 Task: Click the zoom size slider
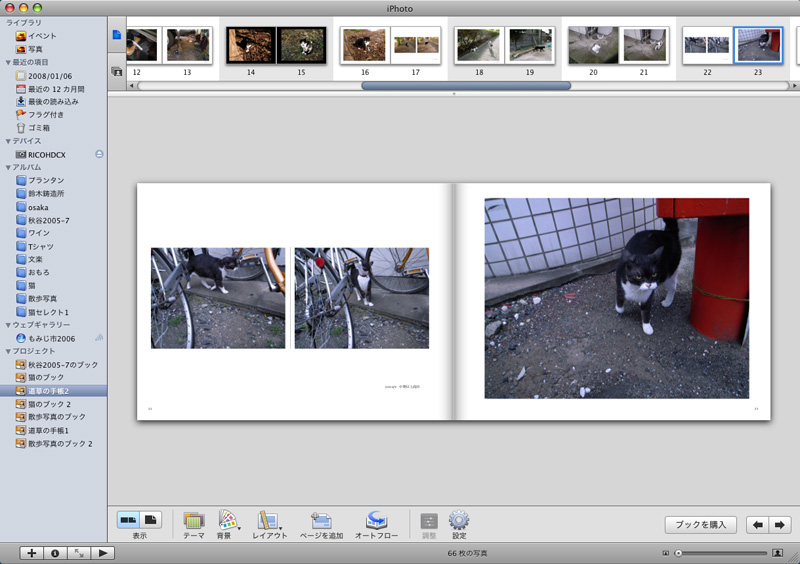(720, 553)
